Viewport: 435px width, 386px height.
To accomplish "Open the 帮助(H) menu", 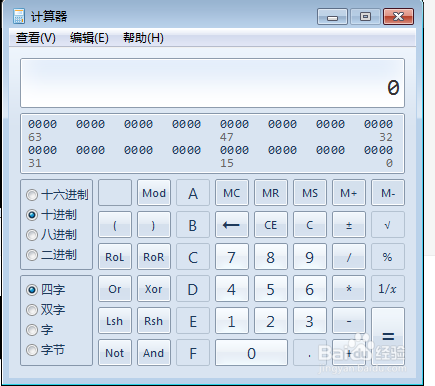I will [143, 38].
